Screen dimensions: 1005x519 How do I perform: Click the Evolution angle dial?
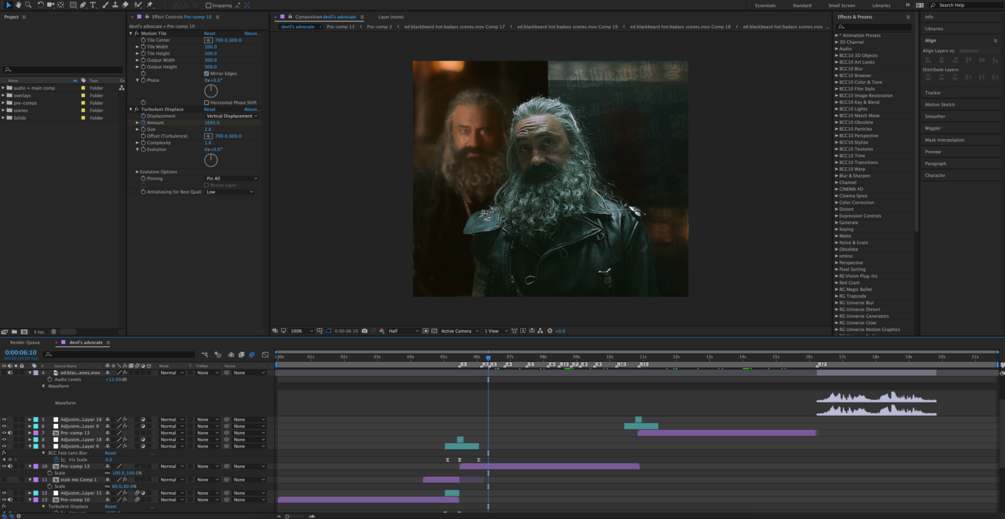(211, 160)
